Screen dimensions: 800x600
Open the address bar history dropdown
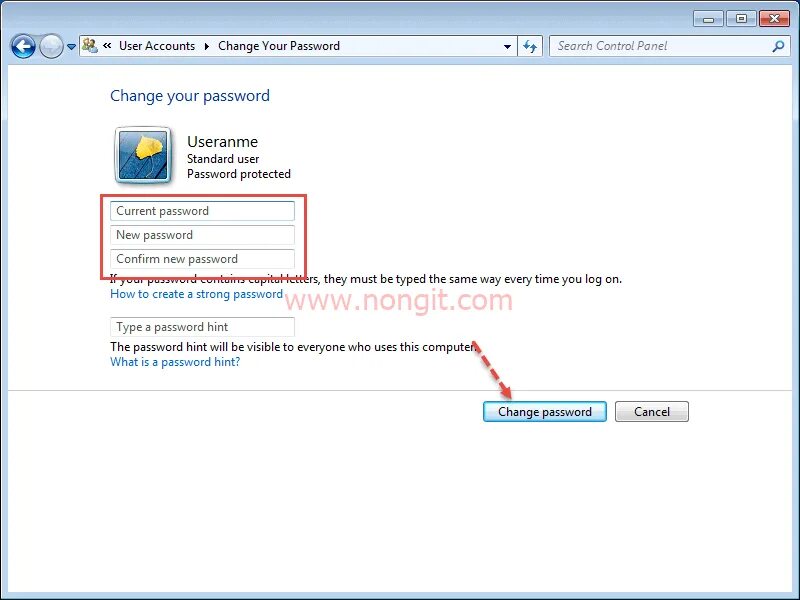[507, 46]
